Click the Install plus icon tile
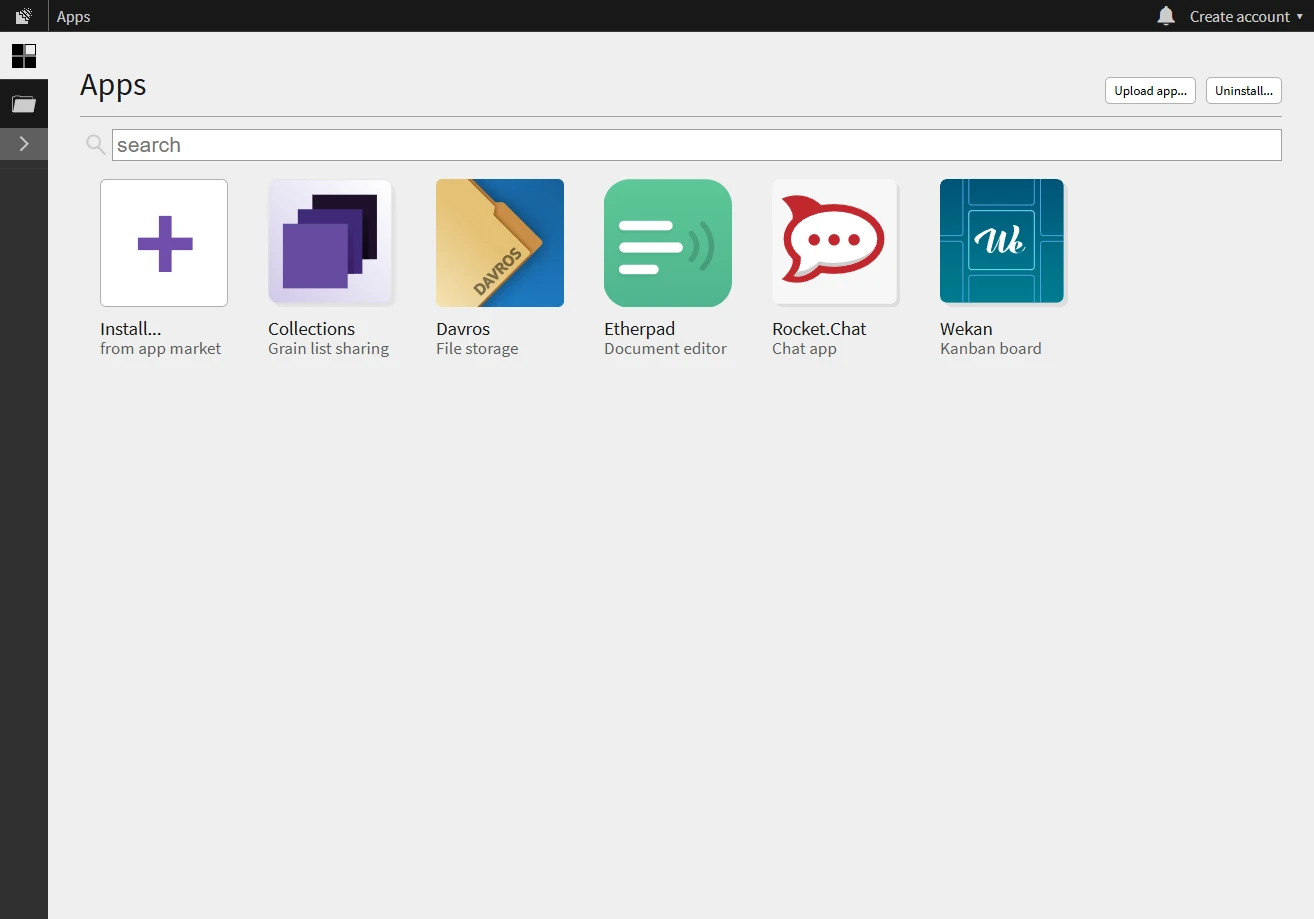 click(164, 243)
